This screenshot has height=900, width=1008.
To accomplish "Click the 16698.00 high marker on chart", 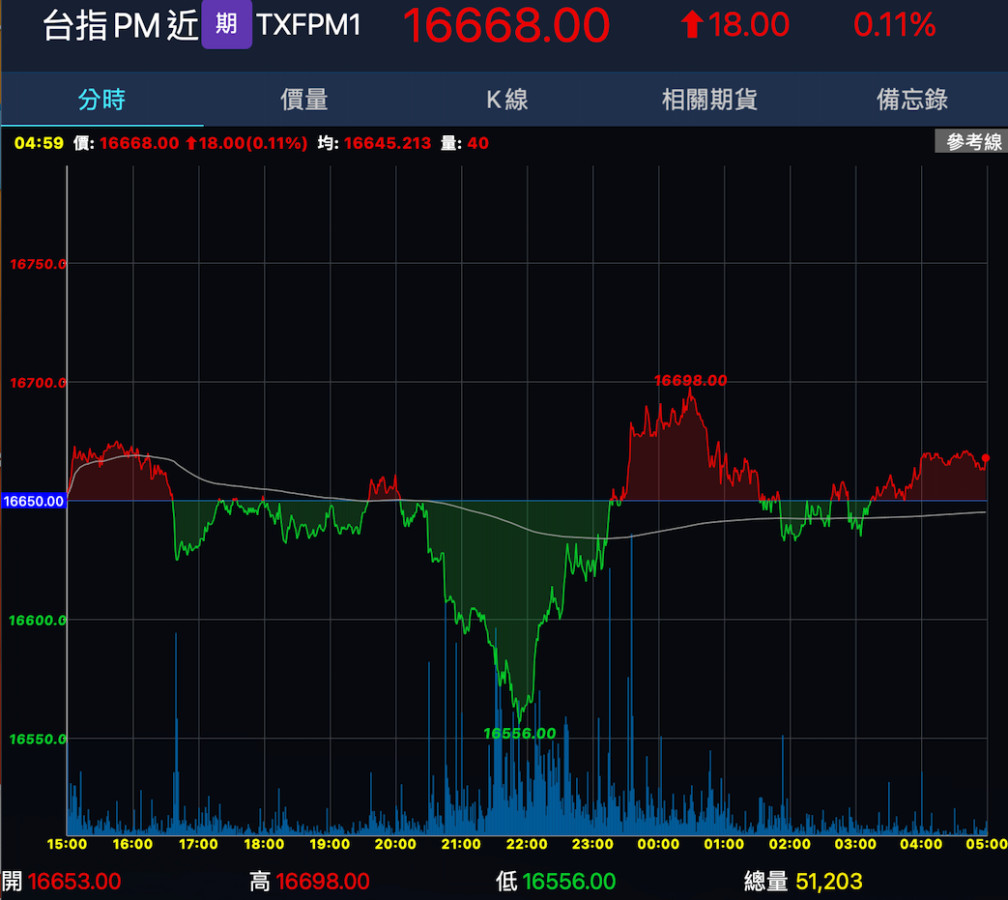I will point(690,381).
